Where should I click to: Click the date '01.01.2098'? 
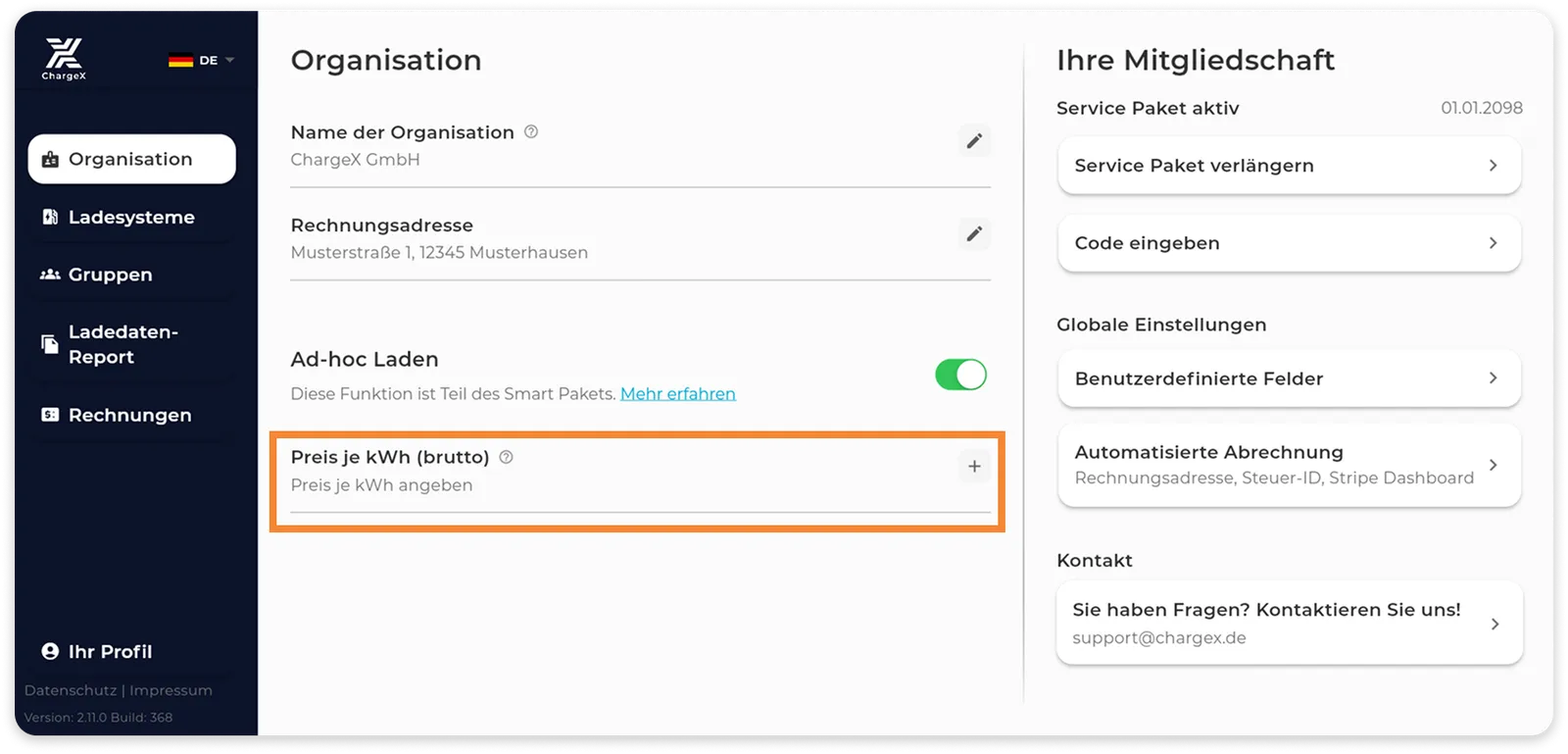(1482, 108)
